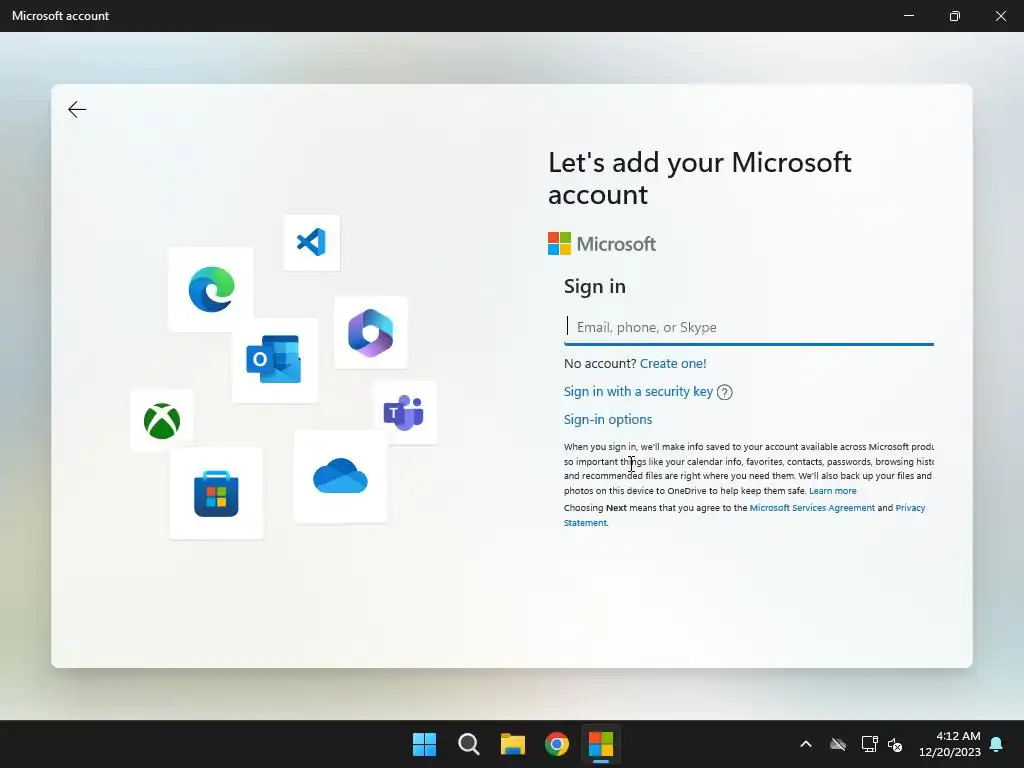Select Microsoft account app in taskbar

click(601, 744)
